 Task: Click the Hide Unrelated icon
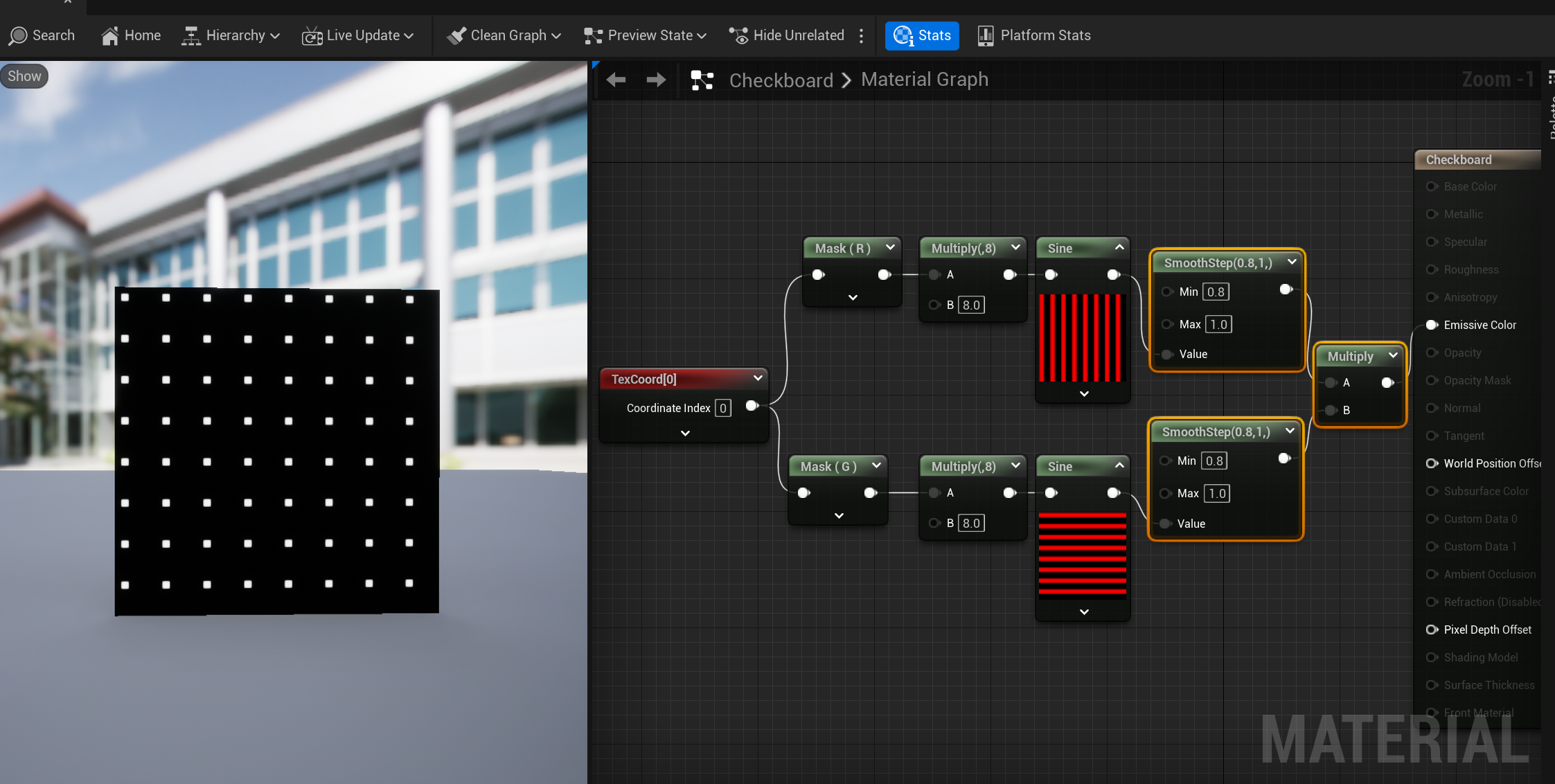[x=738, y=35]
